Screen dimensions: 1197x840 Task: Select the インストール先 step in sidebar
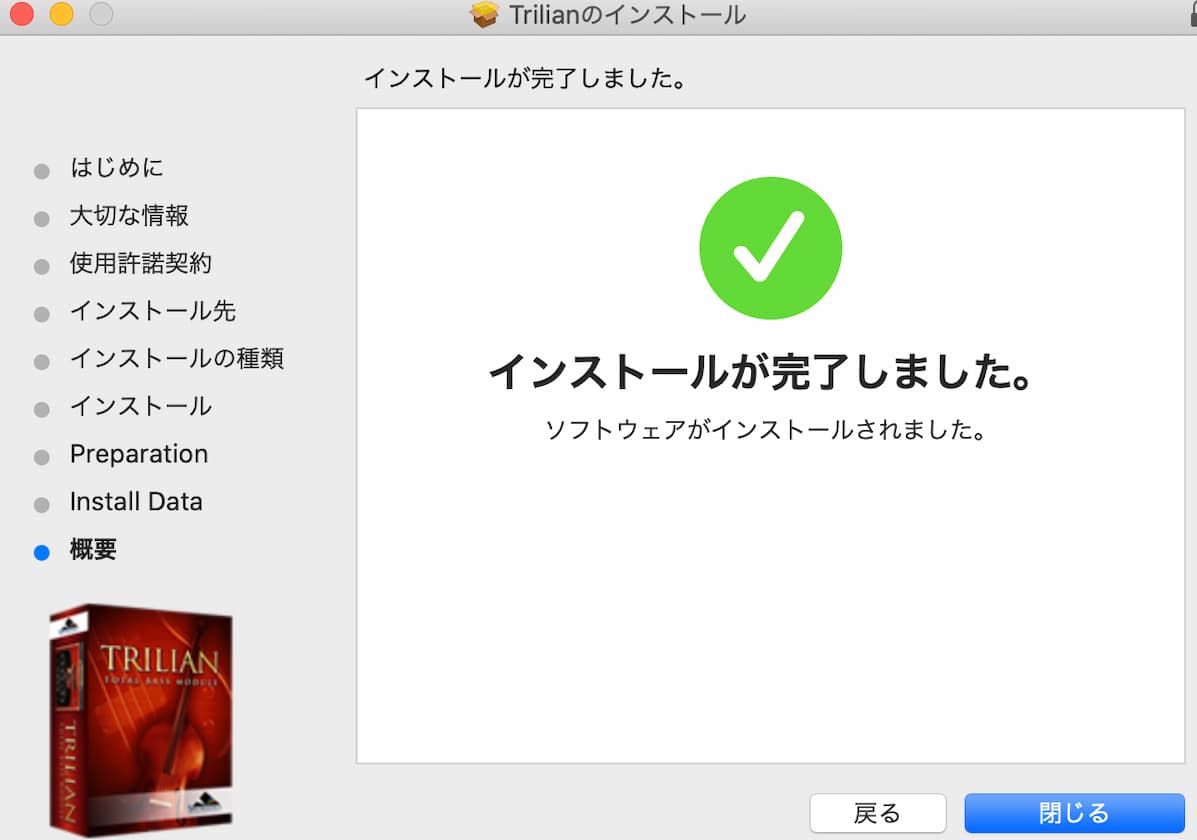[153, 311]
